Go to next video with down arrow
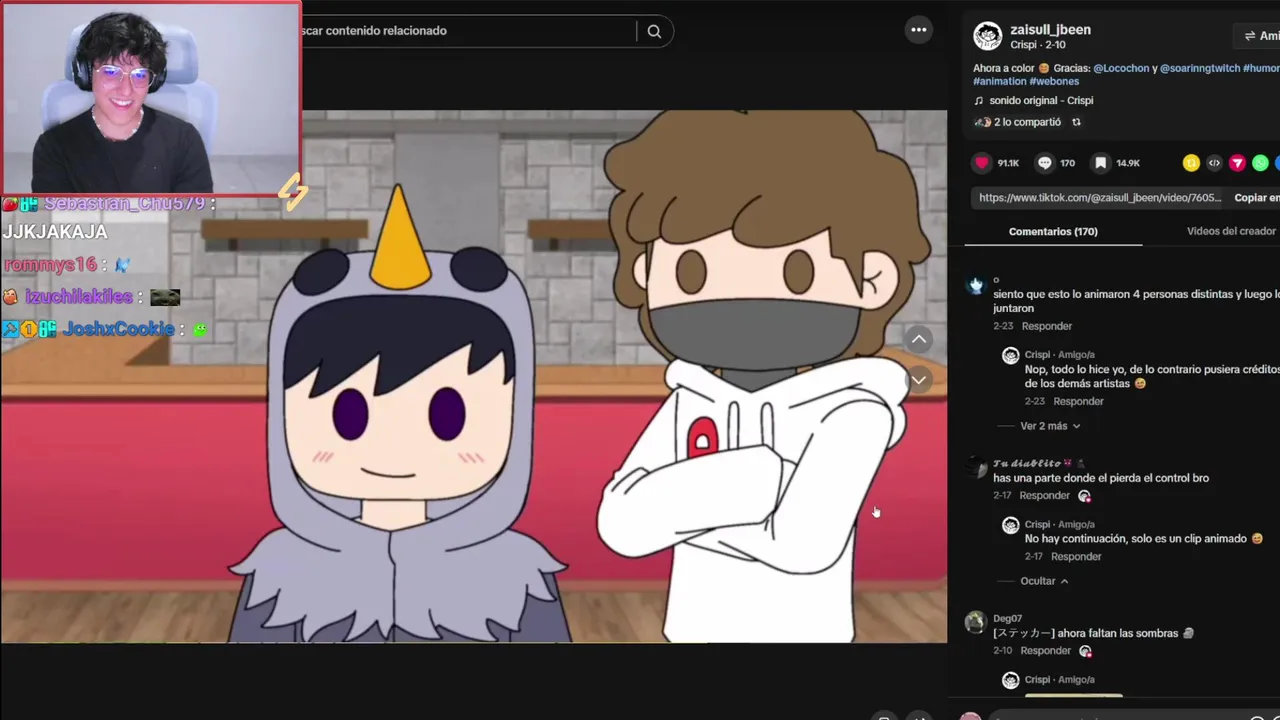This screenshot has height=720, width=1280. pyautogui.click(x=918, y=380)
